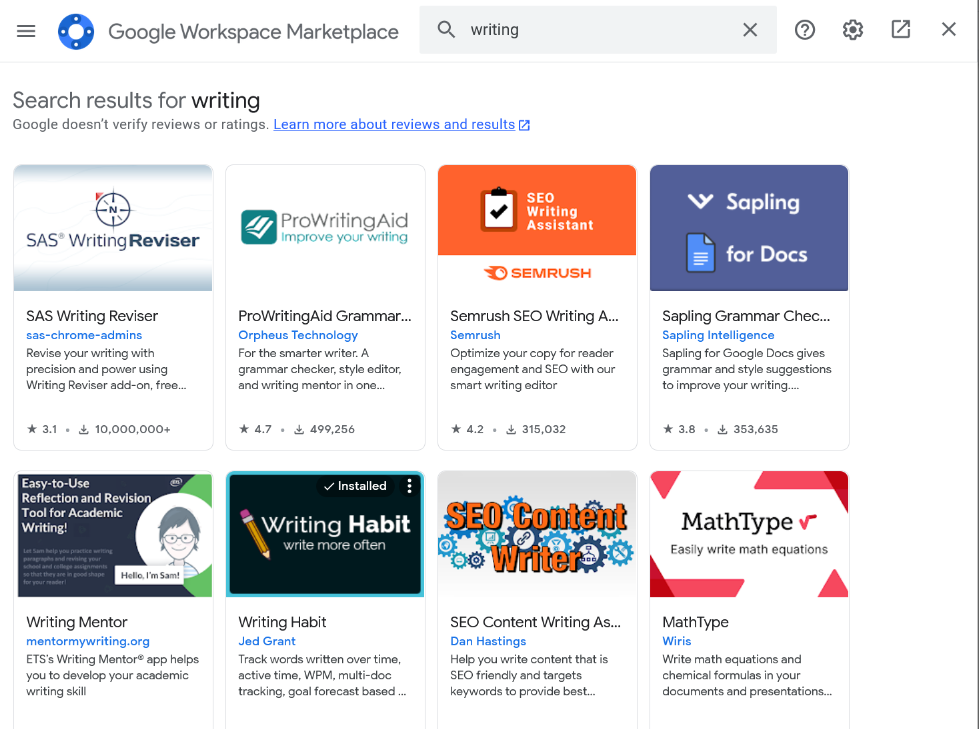Screen dimensions: 979x729
Task: Click the SAS Writing Reviser description text
Action: pyautogui.click(x=106, y=369)
